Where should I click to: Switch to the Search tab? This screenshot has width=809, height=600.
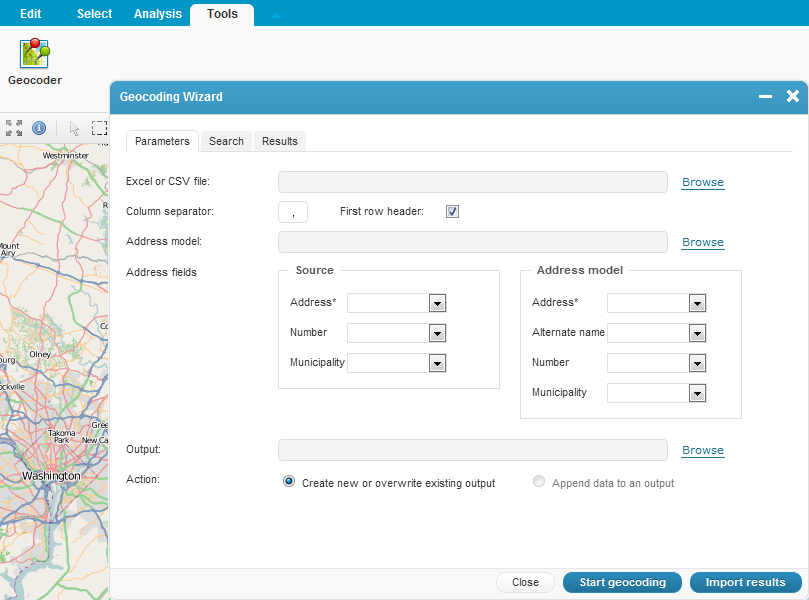[225, 141]
